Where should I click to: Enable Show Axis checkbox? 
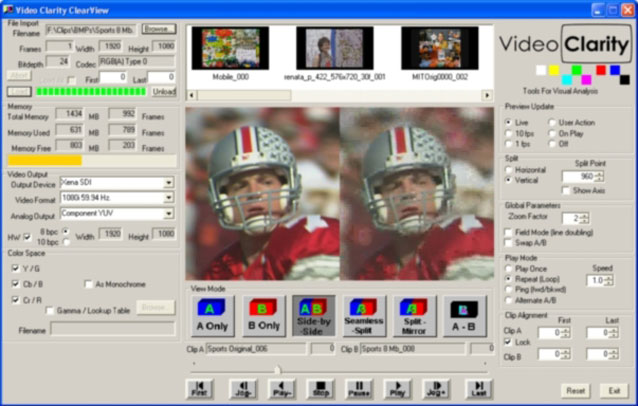(x=566, y=190)
